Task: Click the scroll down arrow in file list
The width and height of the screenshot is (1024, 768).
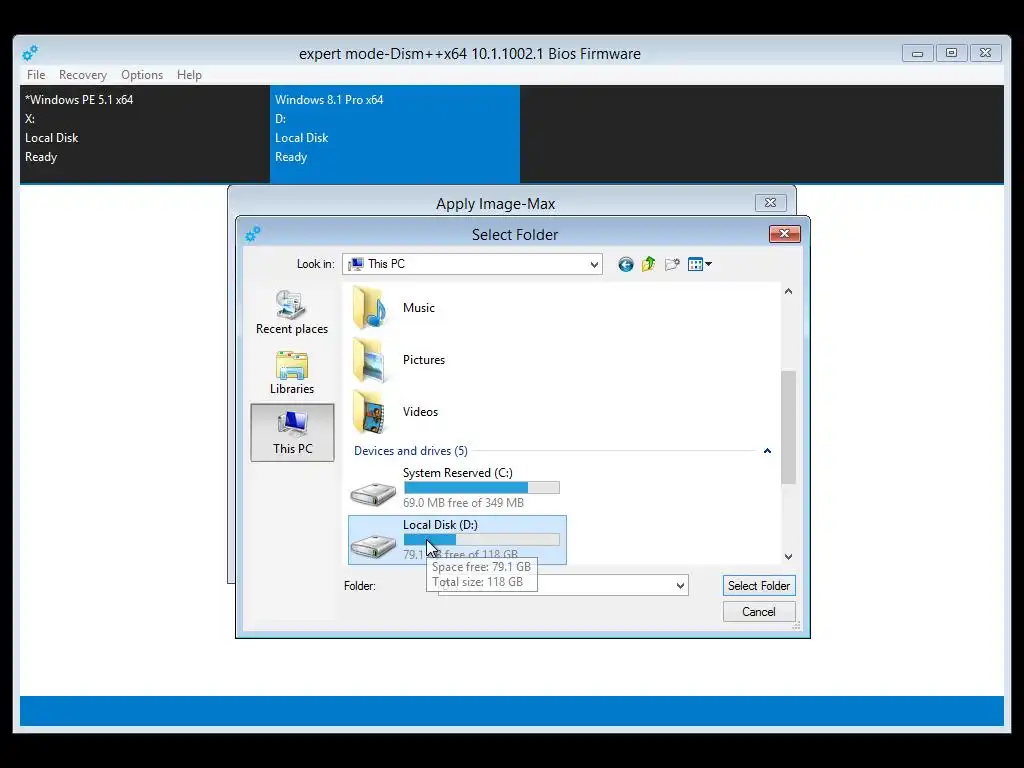Action: (x=788, y=556)
